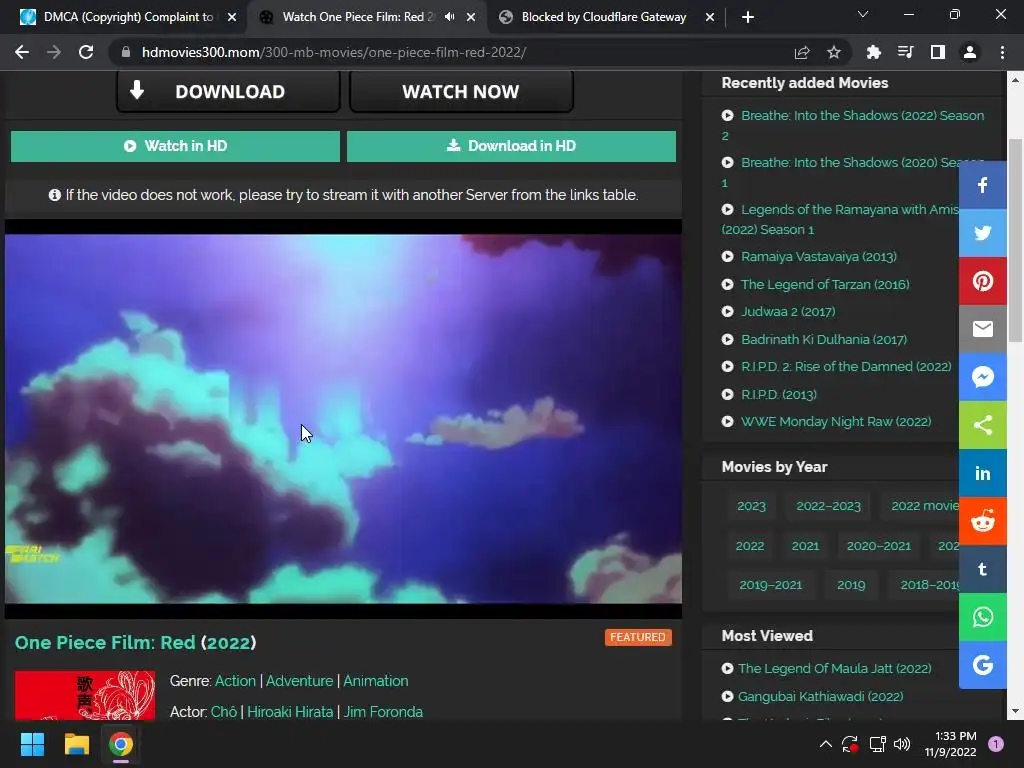Close the DMCA Complaint tab
The height and width of the screenshot is (768, 1024).
(232, 17)
